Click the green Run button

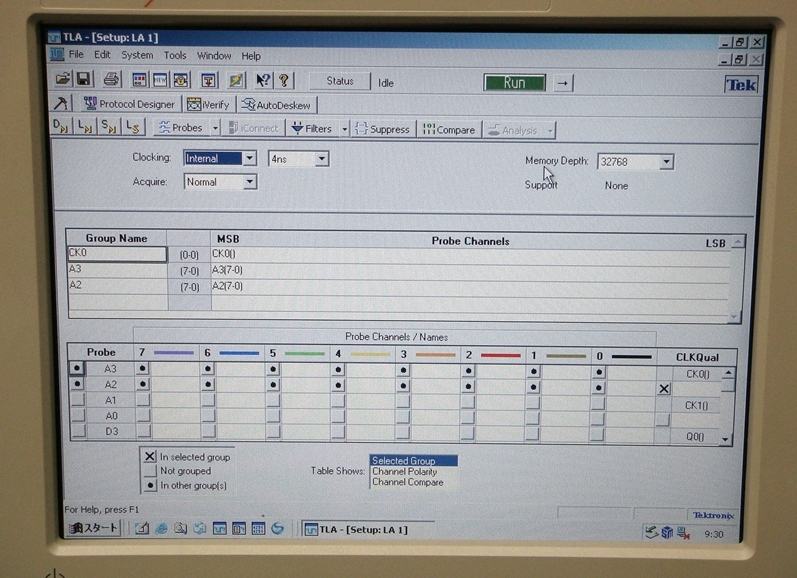click(x=515, y=83)
